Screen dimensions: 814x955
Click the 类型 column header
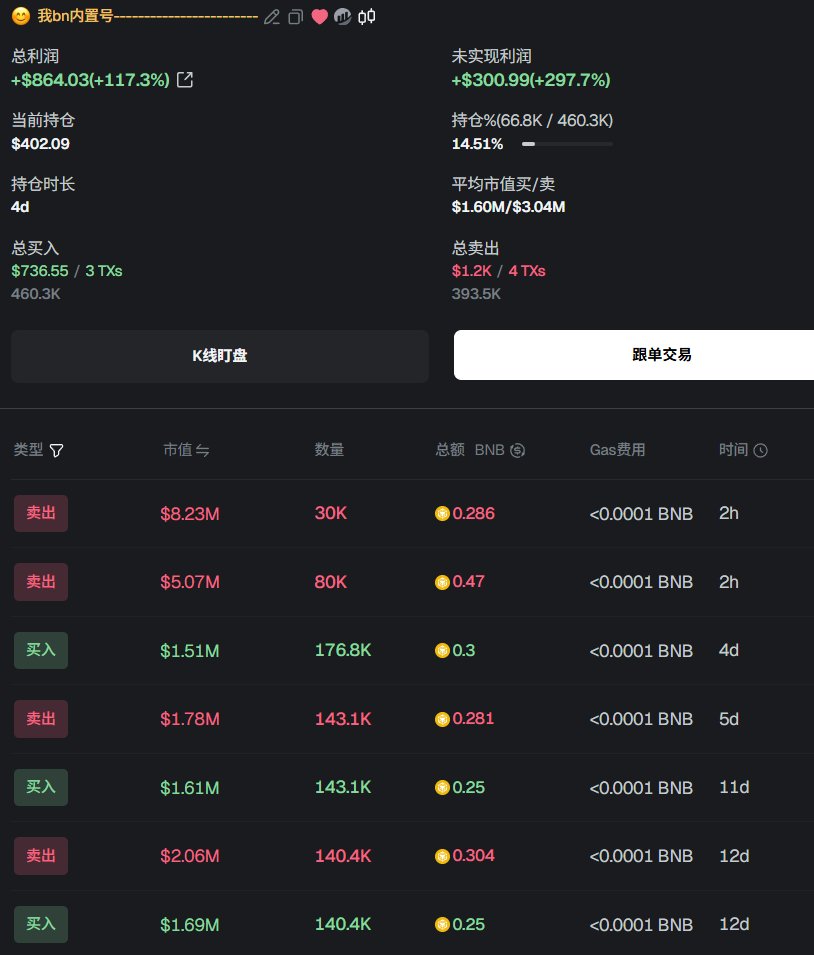coord(28,450)
